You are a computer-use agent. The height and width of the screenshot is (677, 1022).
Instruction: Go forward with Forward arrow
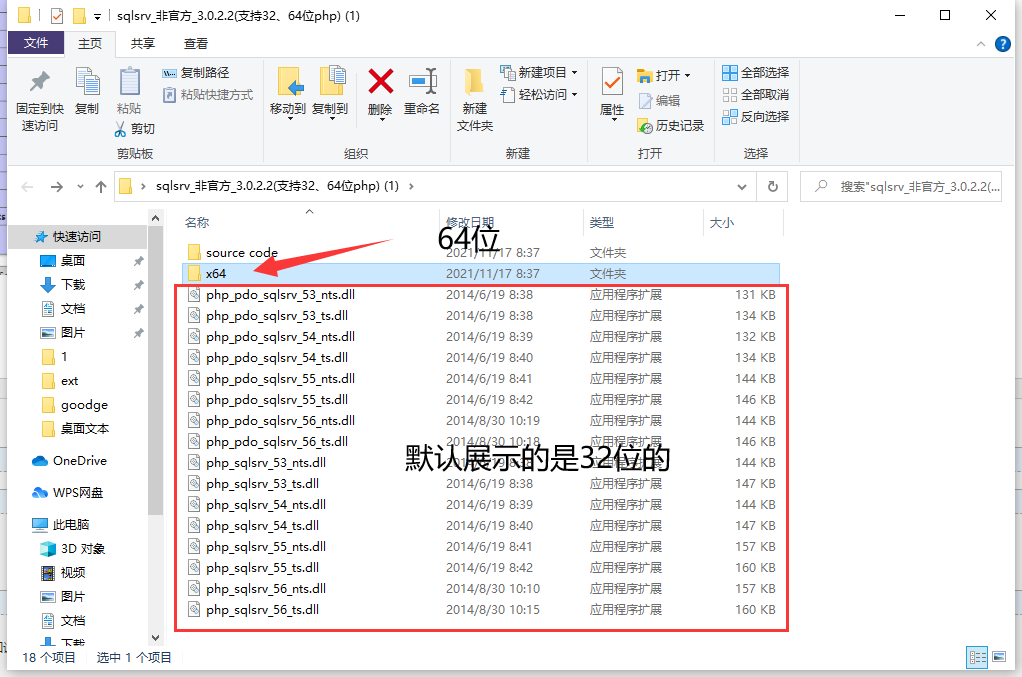pos(57,187)
